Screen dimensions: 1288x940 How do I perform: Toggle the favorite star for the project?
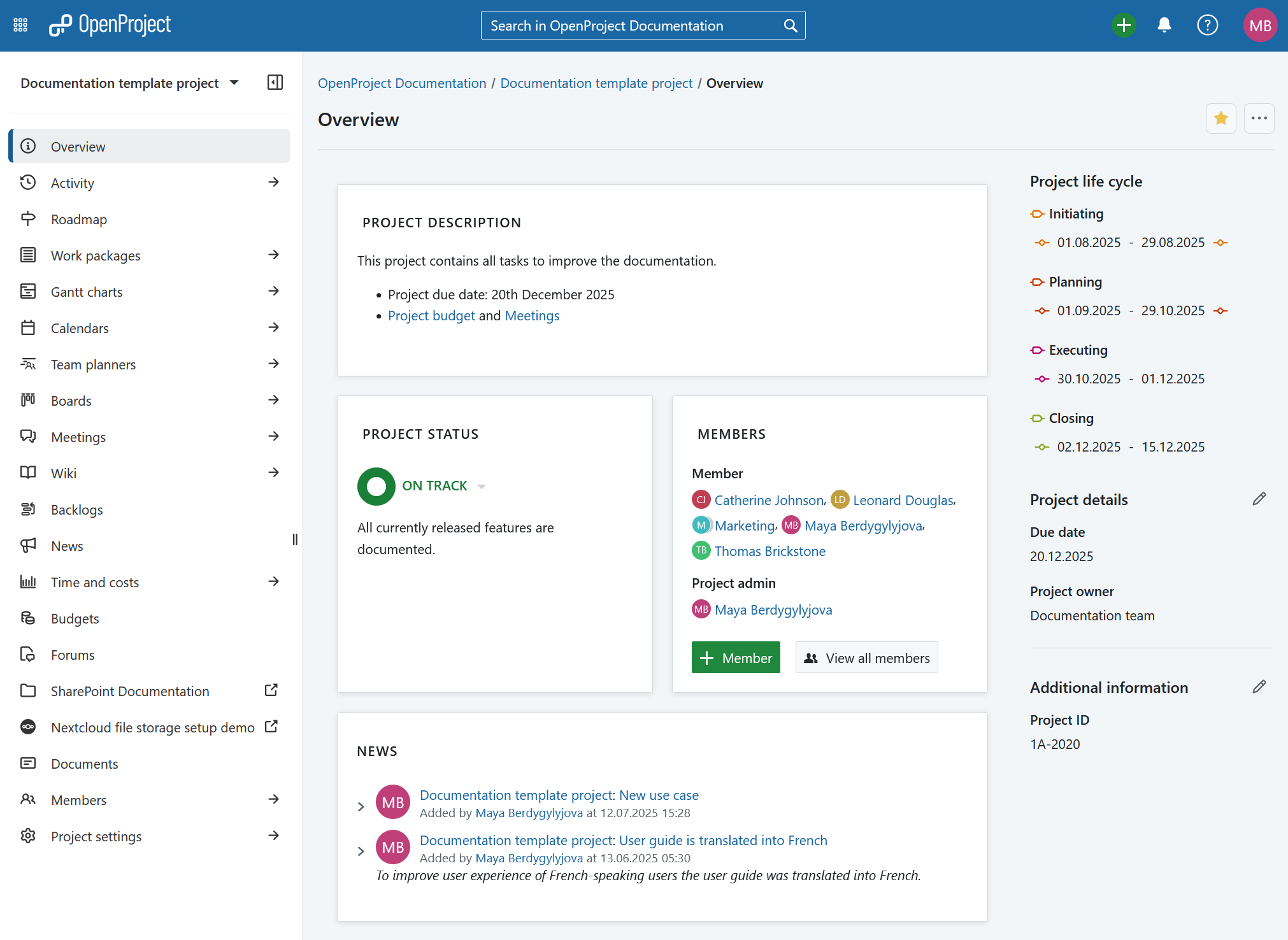(x=1220, y=118)
